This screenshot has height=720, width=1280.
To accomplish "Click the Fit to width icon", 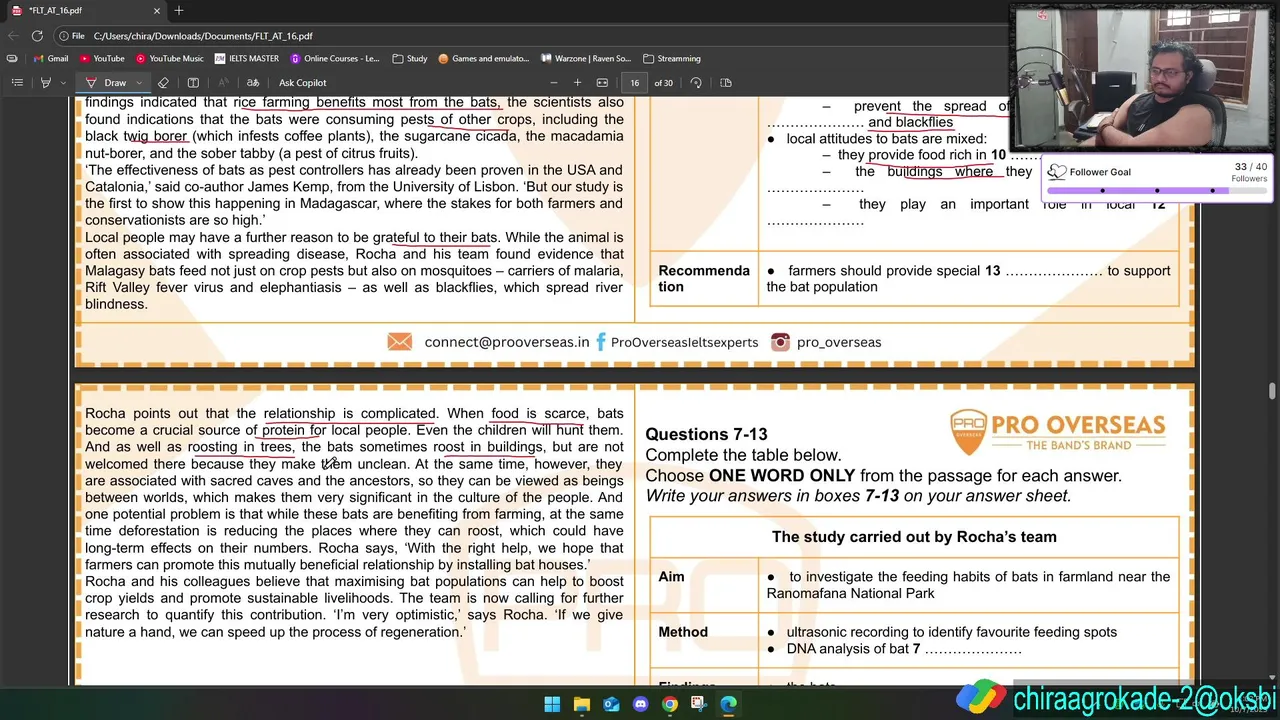I will pos(602,83).
